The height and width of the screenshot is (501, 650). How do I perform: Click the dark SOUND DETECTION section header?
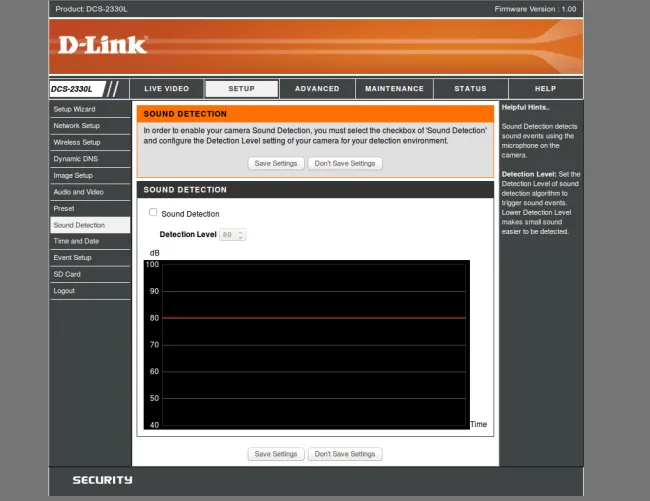click(x=315, y=190)
